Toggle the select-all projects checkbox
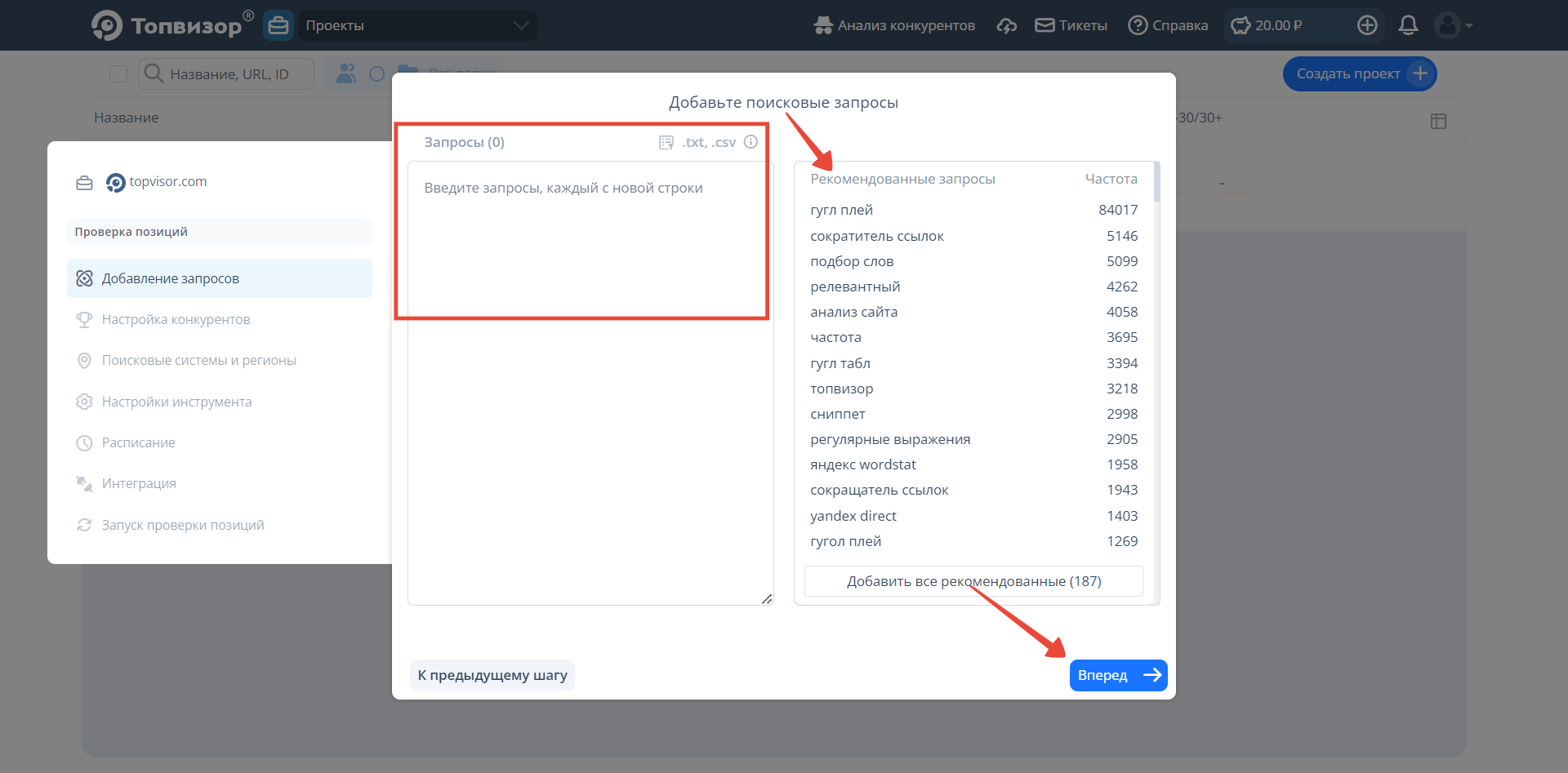This screenshot has width=1568, height=773. point(118,74)
